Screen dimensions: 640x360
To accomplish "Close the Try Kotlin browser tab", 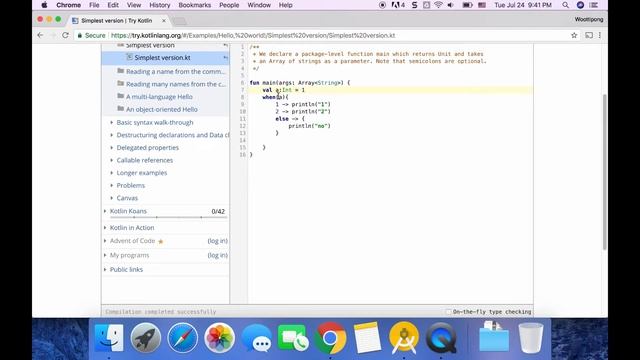I will (164, 20).
